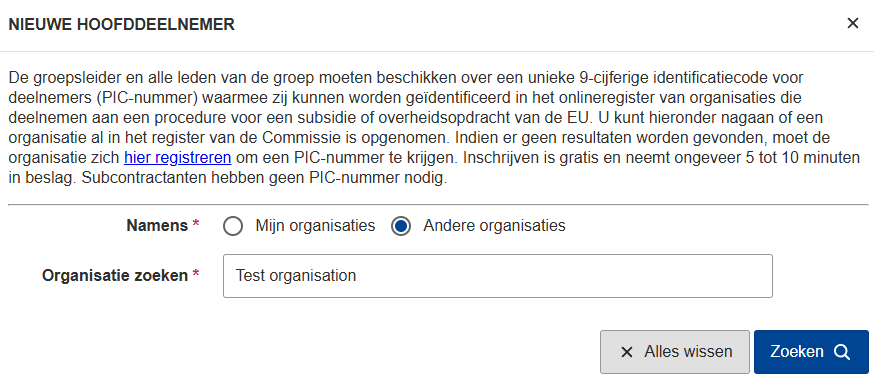Screen dimensions: 874x387
Task: Click the NIEUWE HOOFDDEELNEMER dialog title
Action: tap(122, 25)
